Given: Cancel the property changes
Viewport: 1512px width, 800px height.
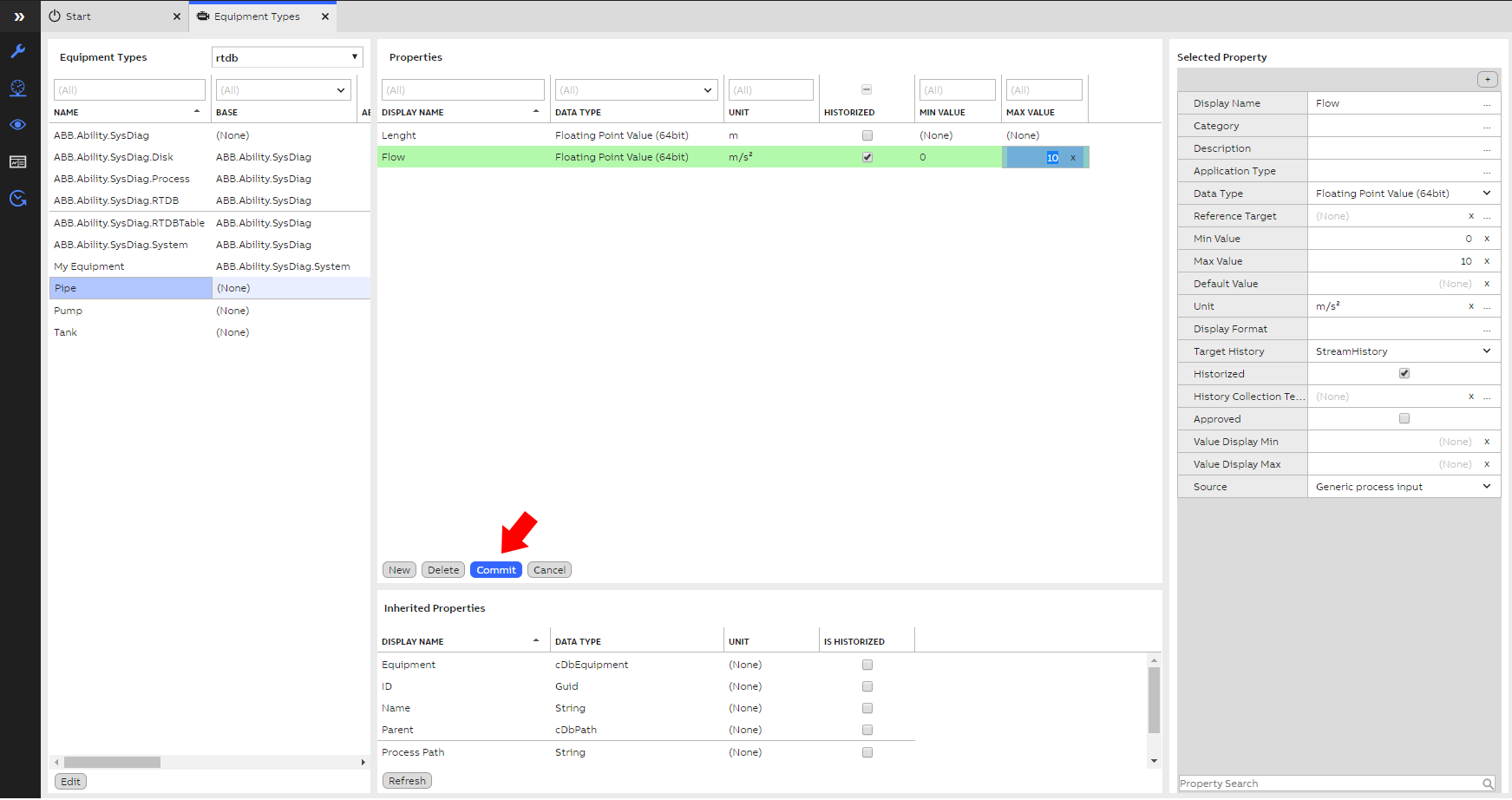Looking at the screenshot, I should 549,570.
